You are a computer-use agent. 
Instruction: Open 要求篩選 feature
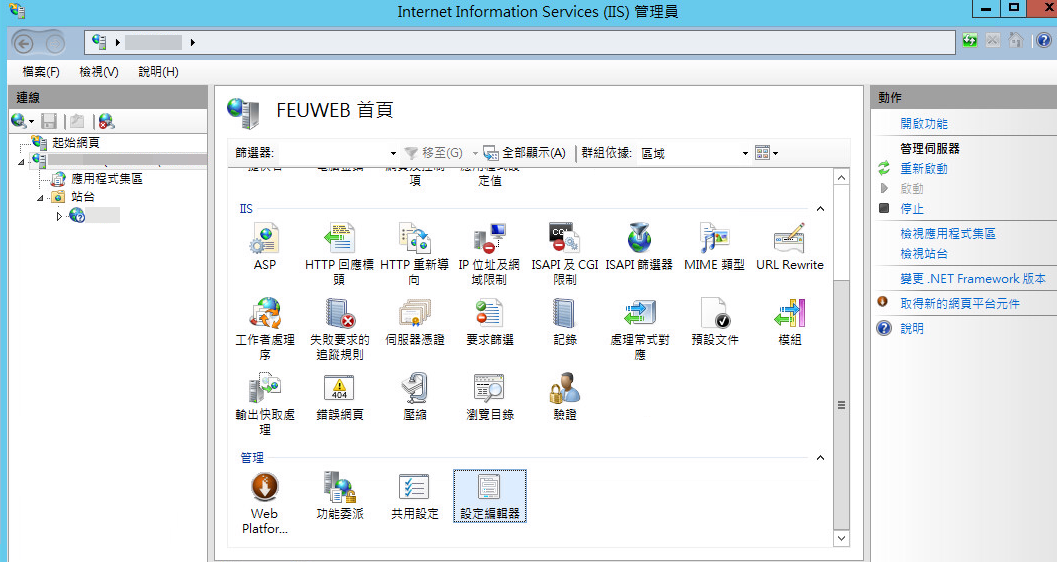(489, 321)
